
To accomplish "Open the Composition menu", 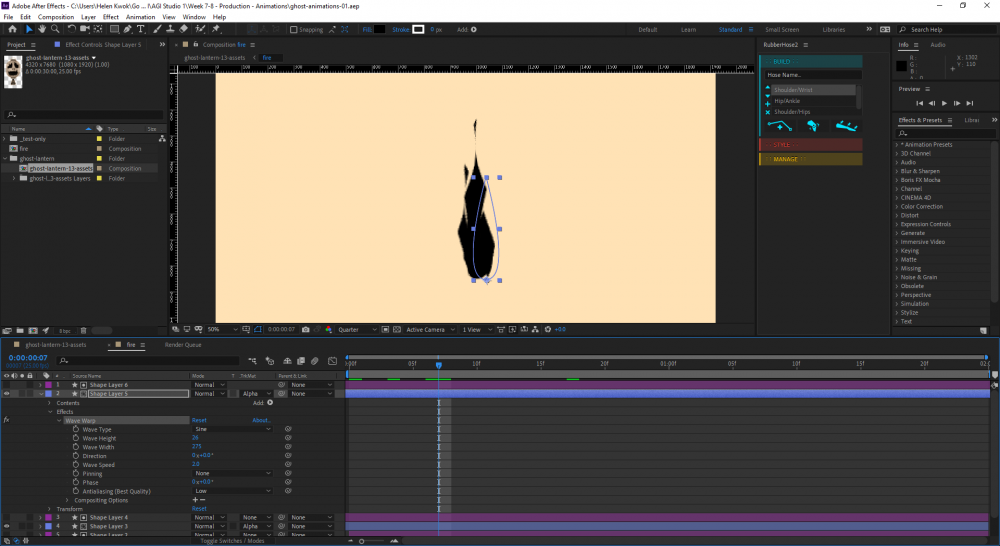I will tap(55, 17).
